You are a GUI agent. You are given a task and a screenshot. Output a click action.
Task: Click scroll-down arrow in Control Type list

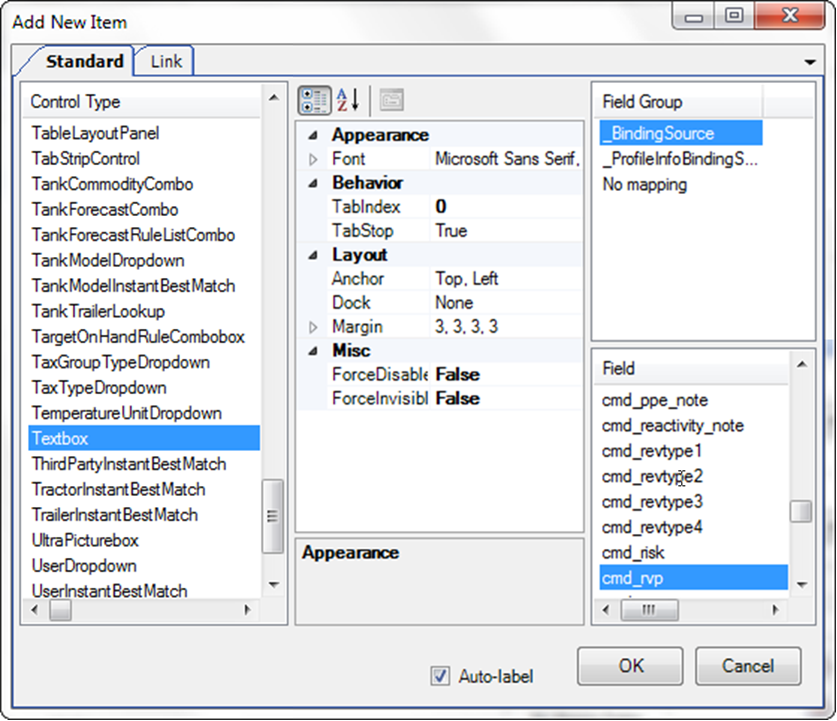pos(274,585)
